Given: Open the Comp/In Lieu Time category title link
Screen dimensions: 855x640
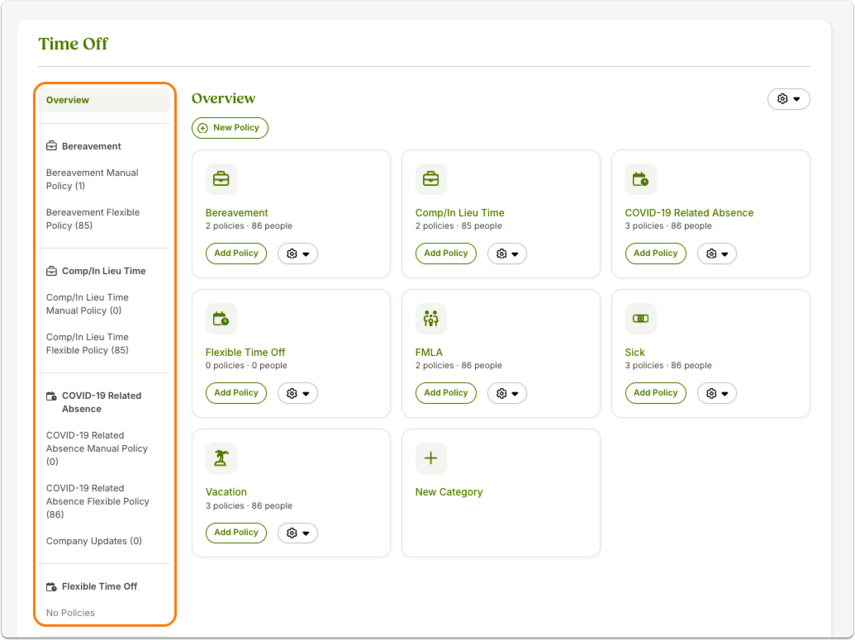Looking at the screenshot, I should [460, 213].
